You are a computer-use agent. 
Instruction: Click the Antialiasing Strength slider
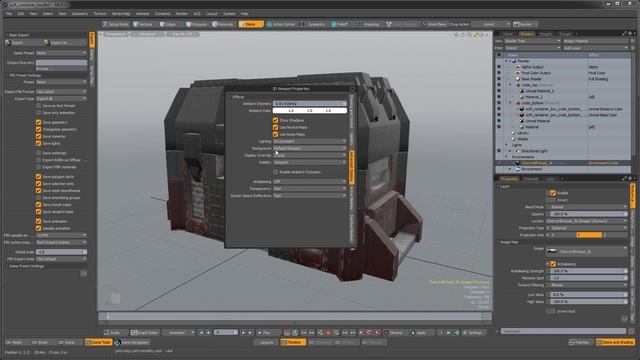point(589,271)
